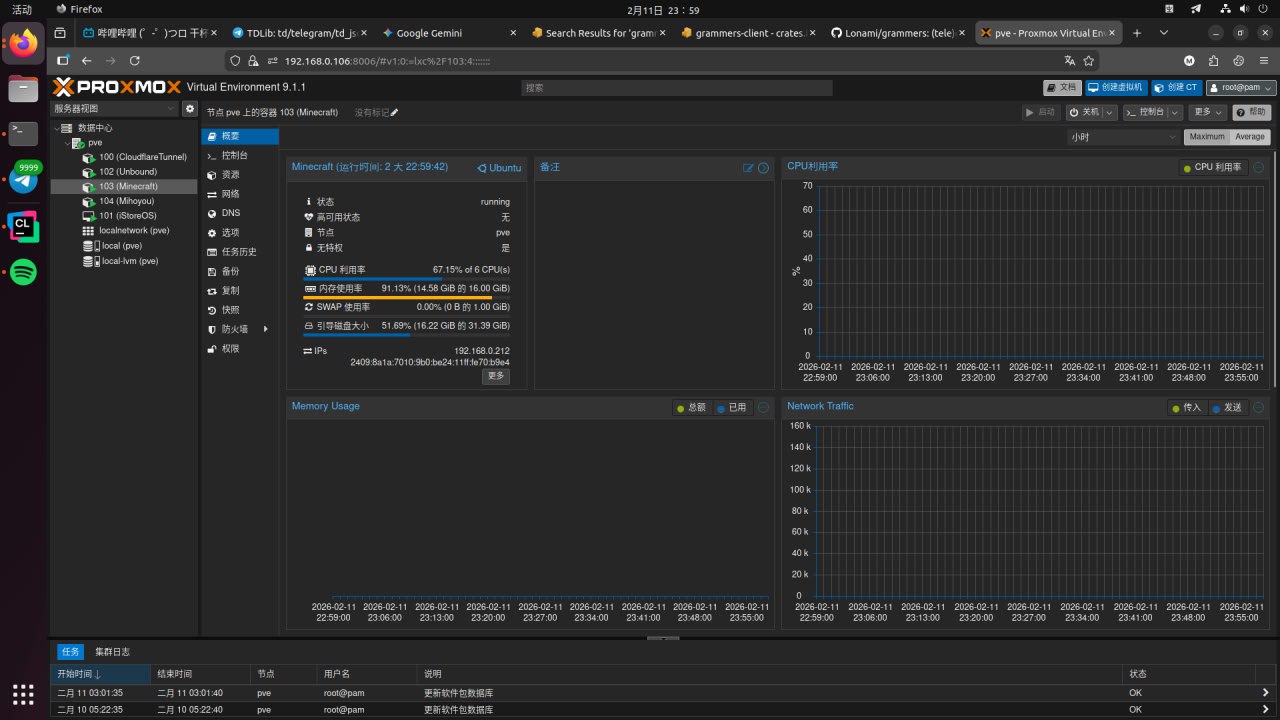This screenshot has width=1280, height=720.
Task: Click the 创建 CT cube-icon button
Action: (x=1175, y=88)
